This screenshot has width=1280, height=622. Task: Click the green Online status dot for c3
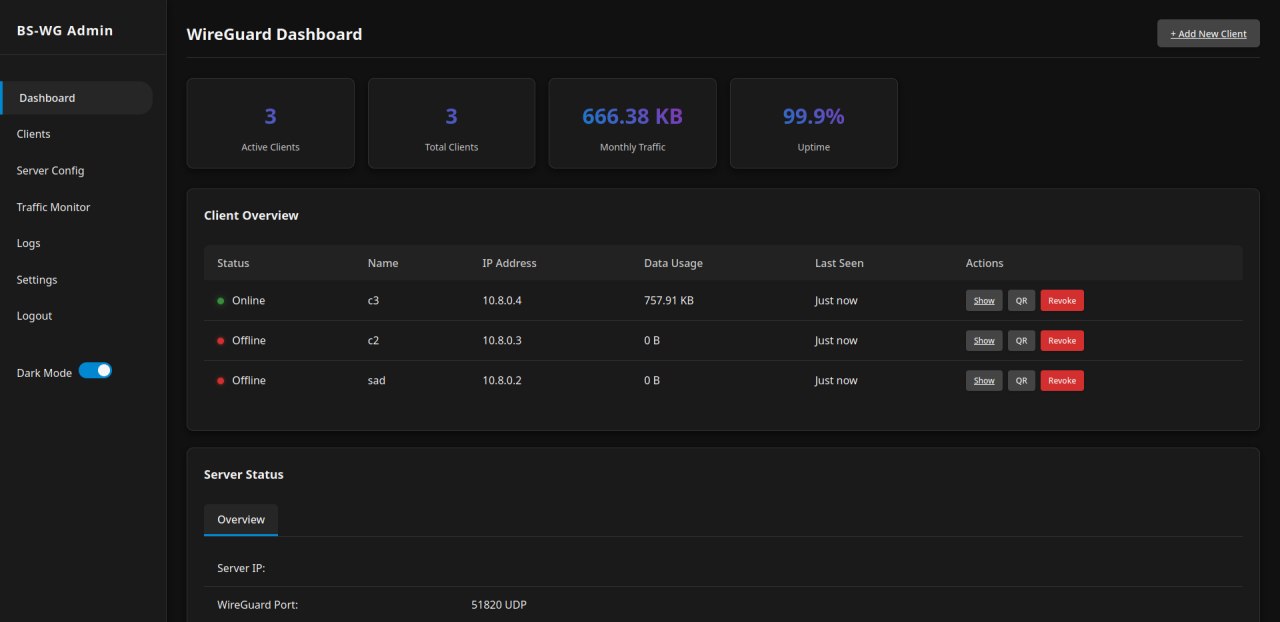(x=220, y=301)
